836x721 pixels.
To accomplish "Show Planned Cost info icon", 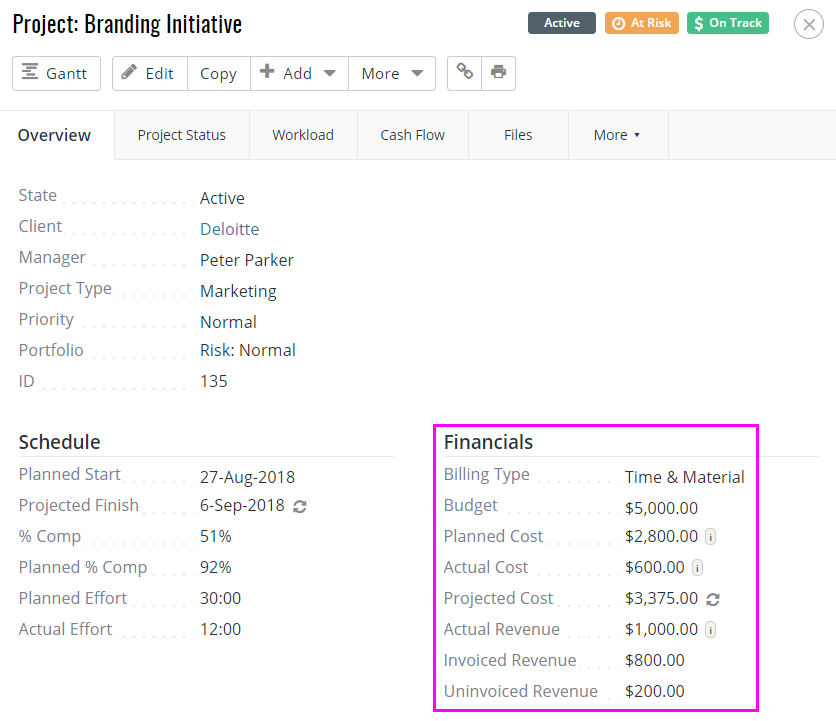I will pos(710,537).
